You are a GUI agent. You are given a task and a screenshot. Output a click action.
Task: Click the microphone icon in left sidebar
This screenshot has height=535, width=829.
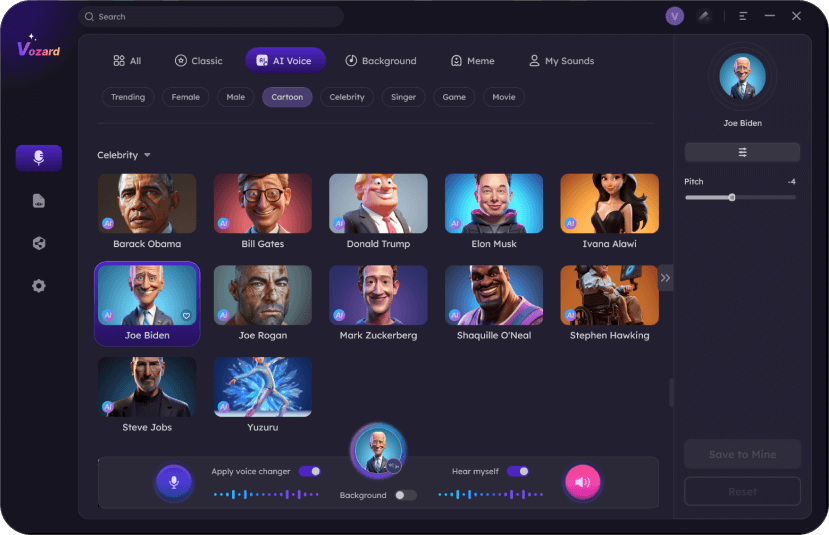[38, 158]
